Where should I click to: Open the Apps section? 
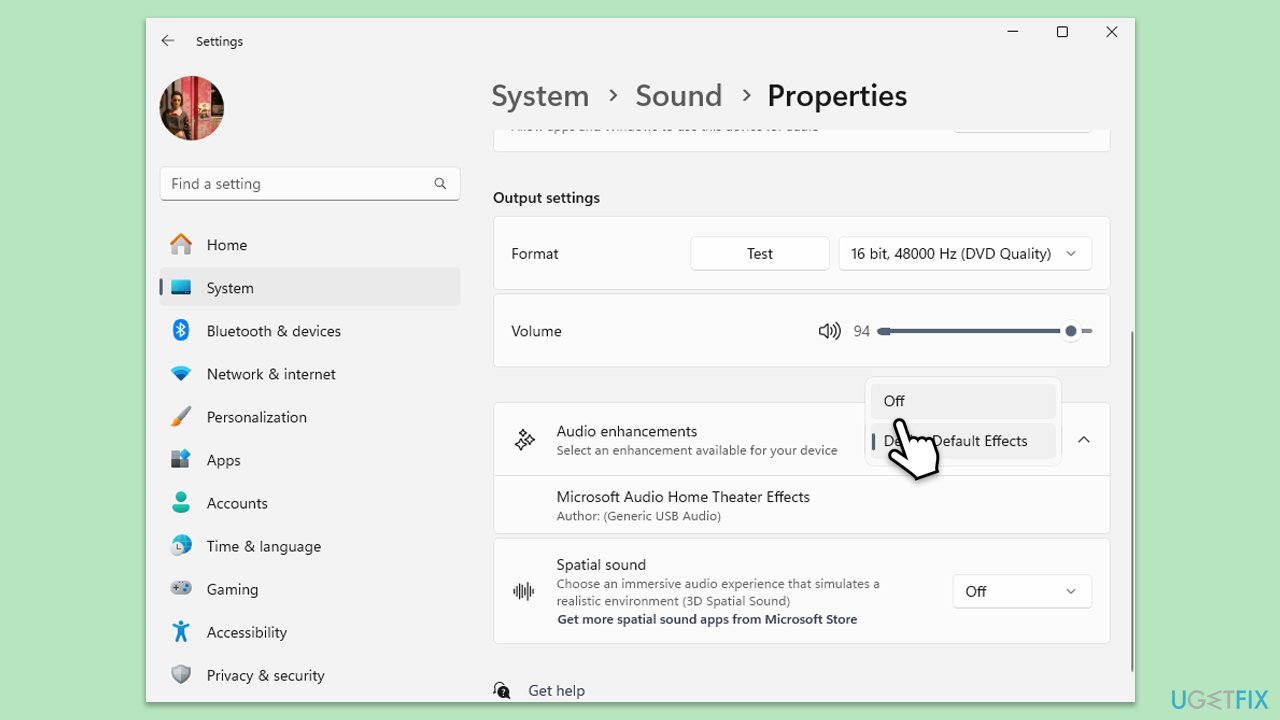(x=310, y=460)
